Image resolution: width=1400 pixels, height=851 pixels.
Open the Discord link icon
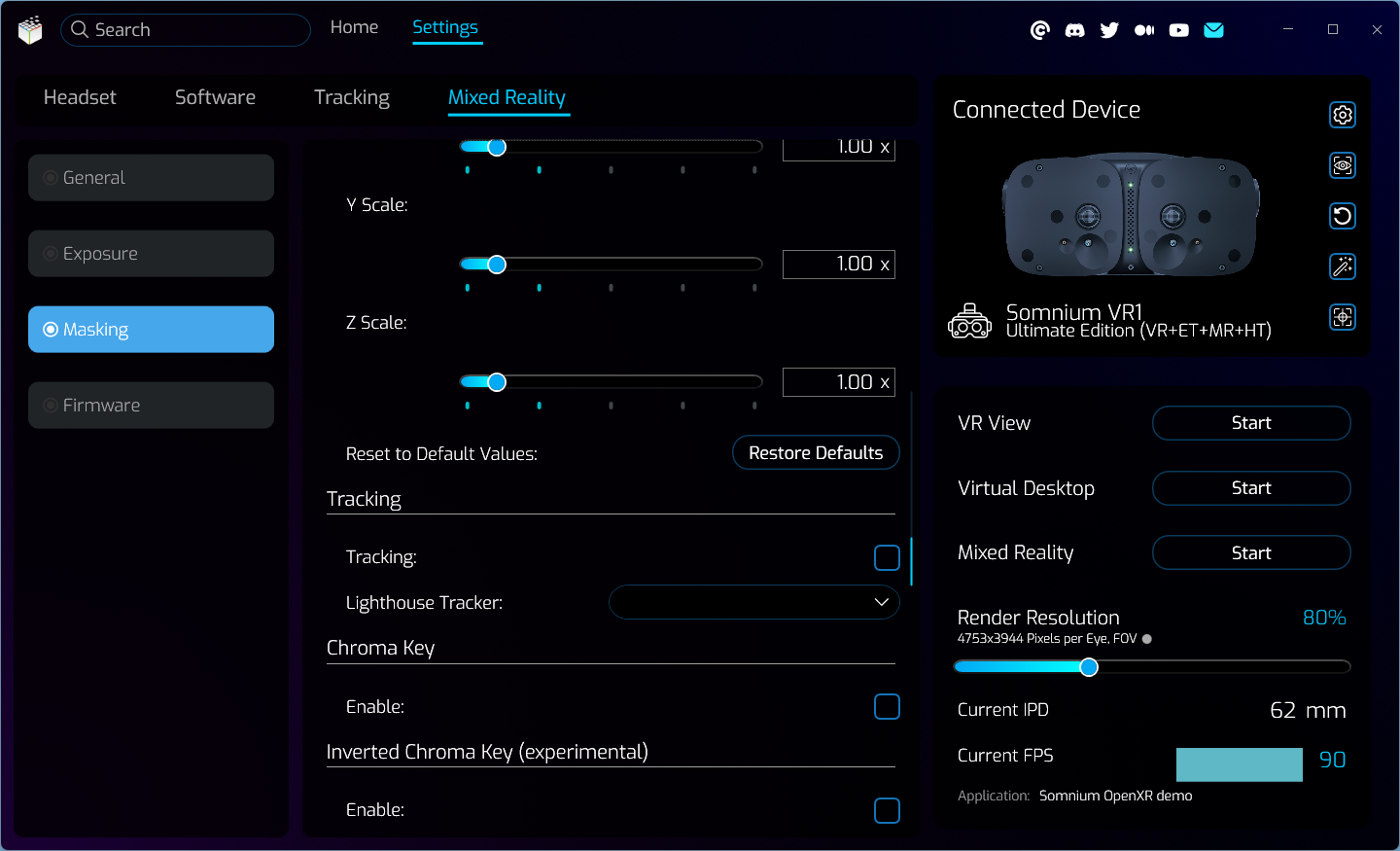1074,30
